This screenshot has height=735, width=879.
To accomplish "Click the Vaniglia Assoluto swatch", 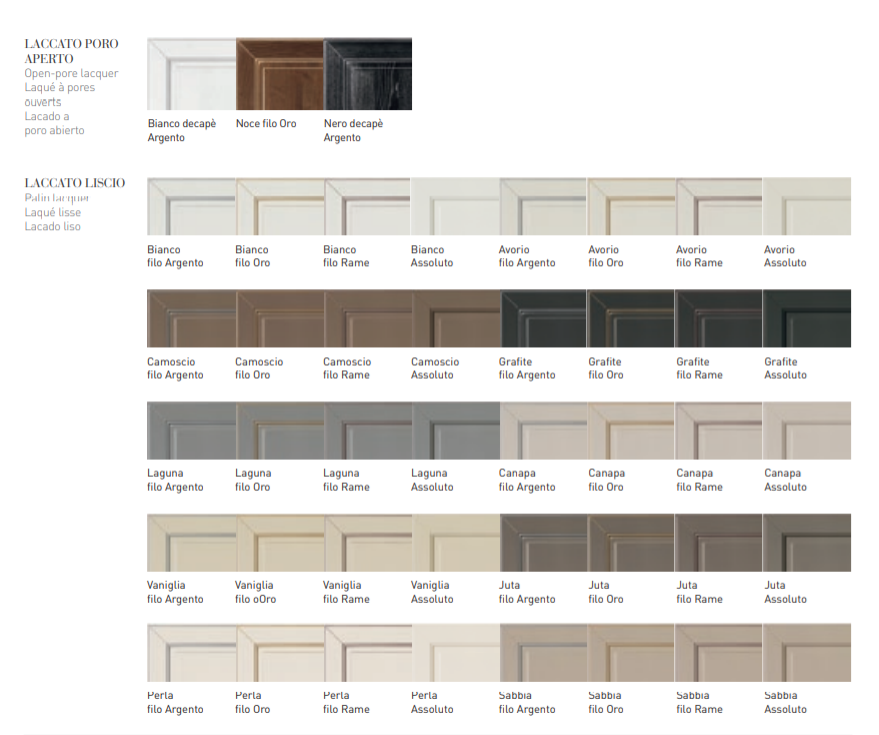I will (x=455, y=543).
